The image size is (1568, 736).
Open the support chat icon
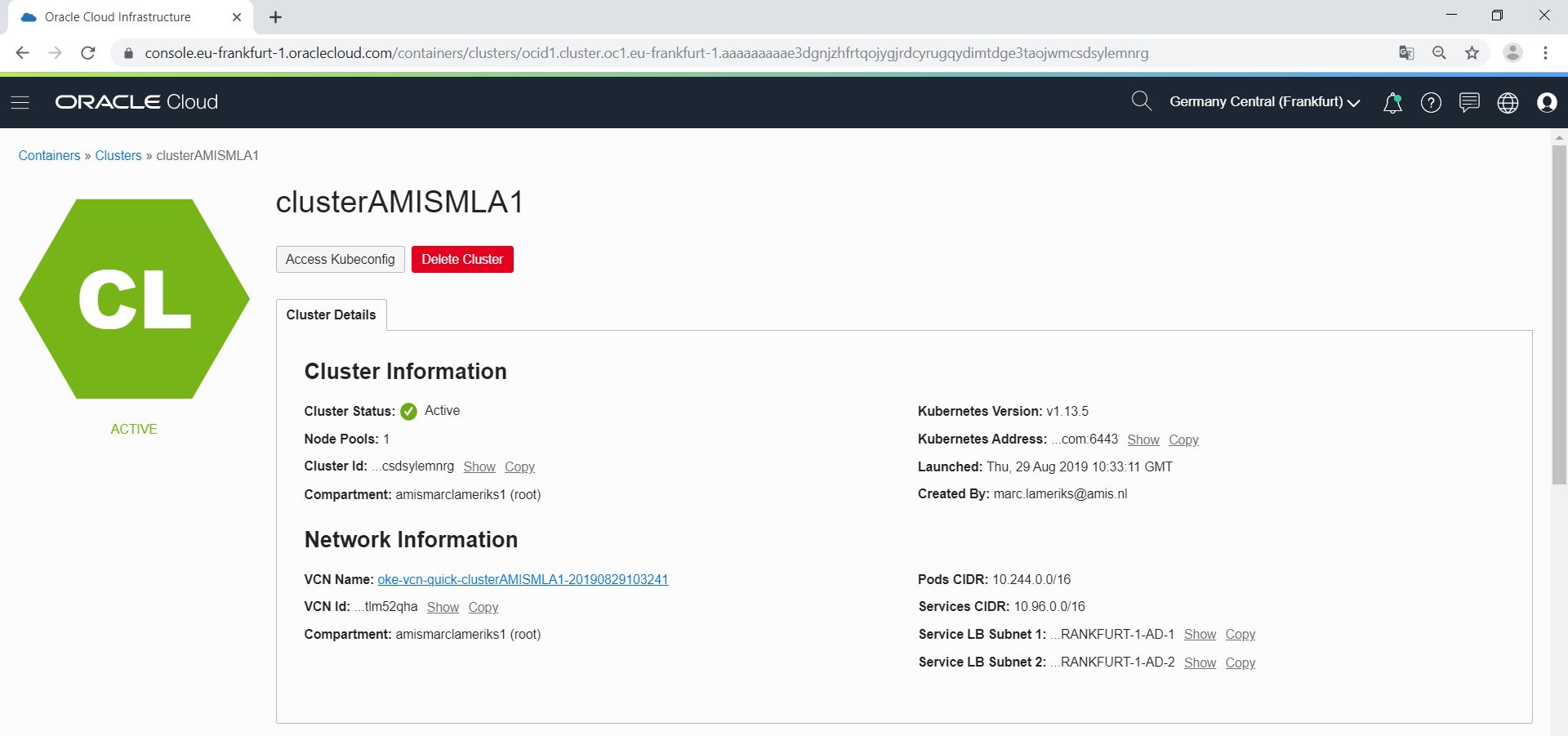coord(1469,102)
